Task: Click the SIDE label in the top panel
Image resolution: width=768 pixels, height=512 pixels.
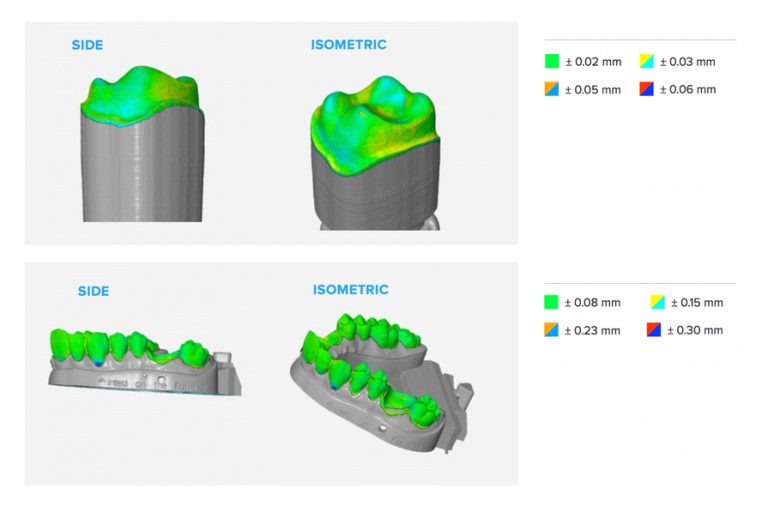Action: click(x=87, y=45)
